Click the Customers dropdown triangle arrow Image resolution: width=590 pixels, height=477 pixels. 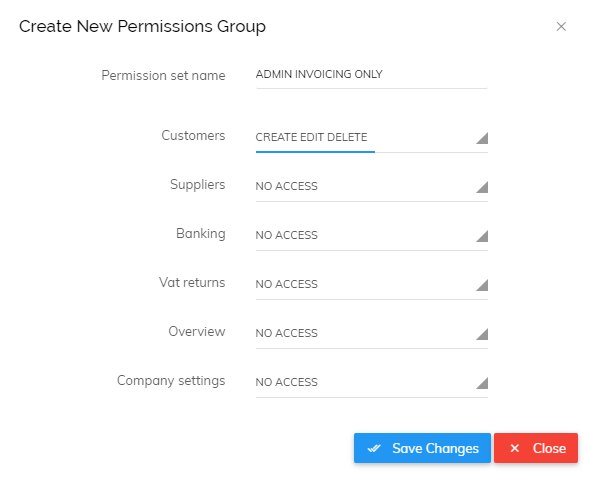(x=482, y=138)
